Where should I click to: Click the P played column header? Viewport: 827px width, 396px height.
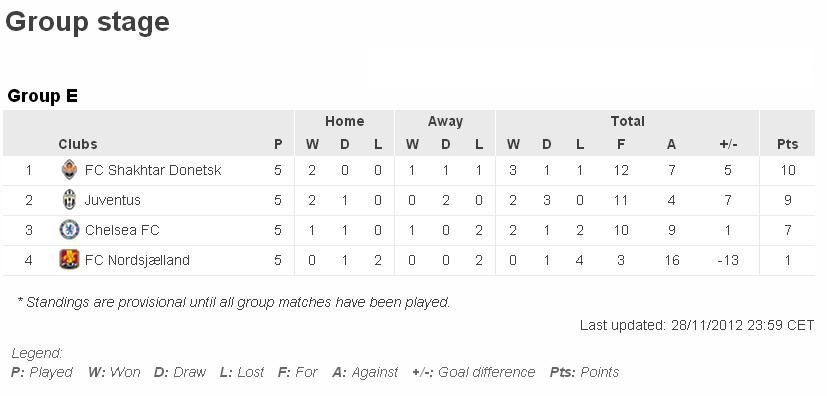click(x=278, y=144)
